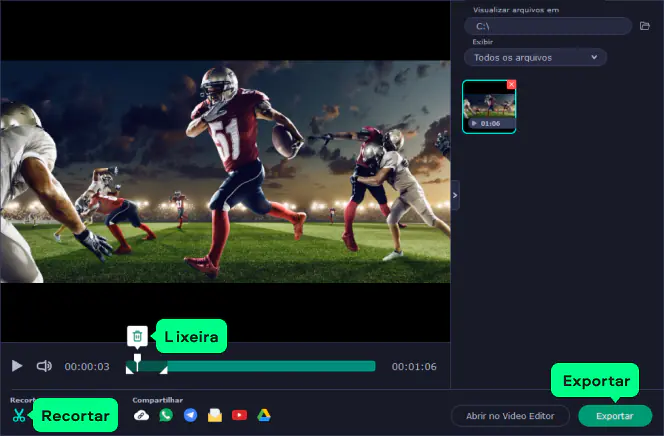Screen dimensions: 664x436
Task: Share the video via Telegram
Action: [x=191, y=415]
